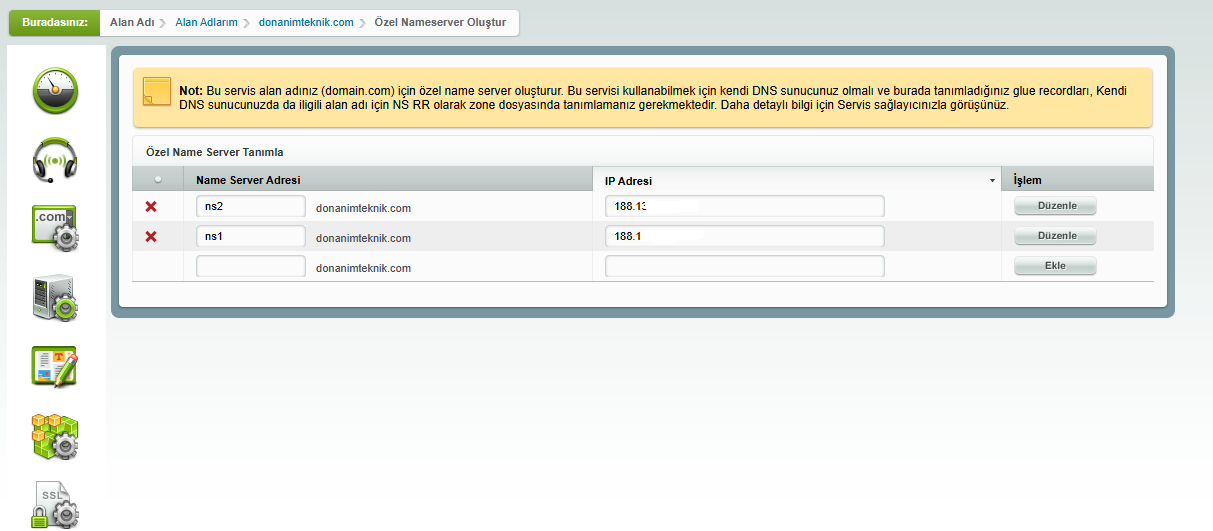The height and width of the screenshot is (531, 1213).
Task: Open the website builder icon in sidebar
Action: tap(56, 367)
